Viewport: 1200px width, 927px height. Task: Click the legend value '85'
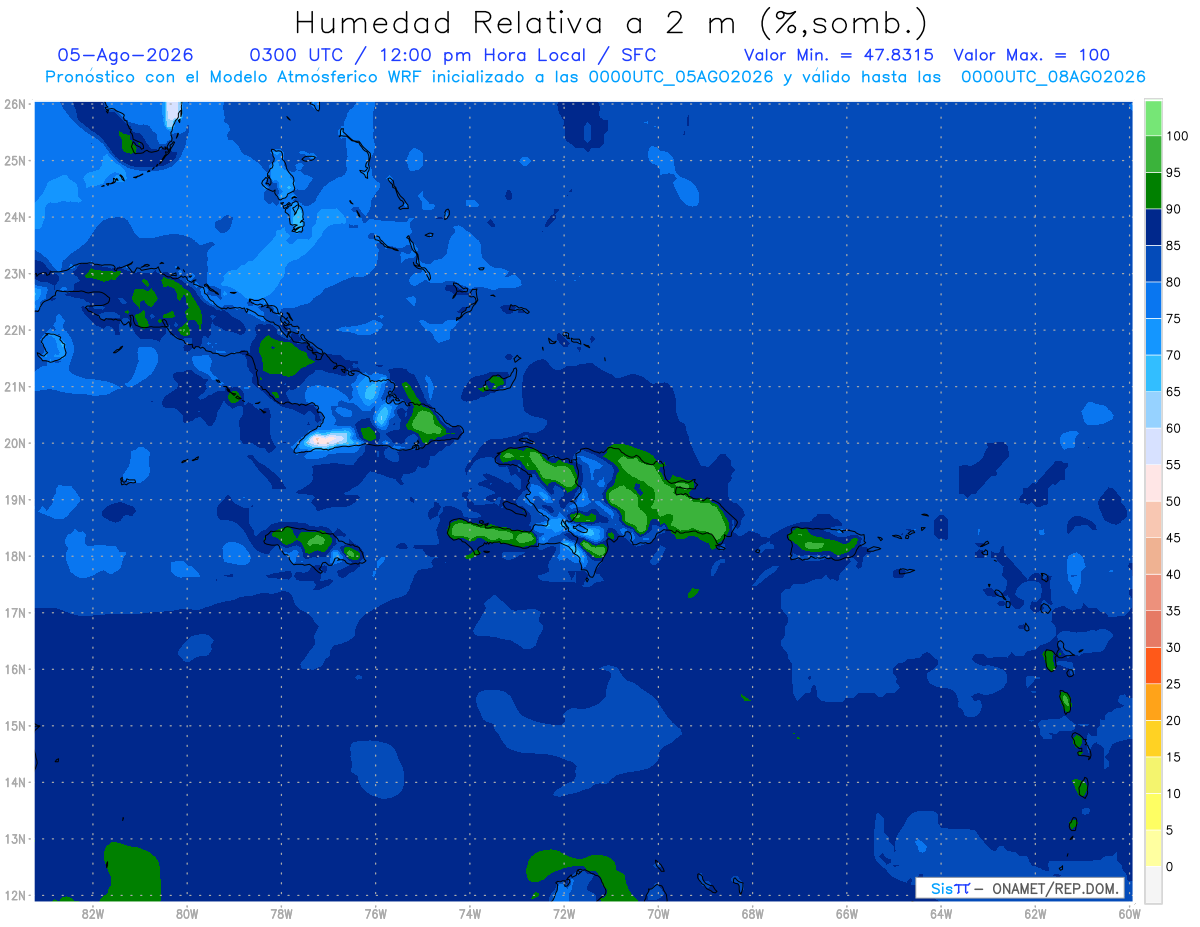(x=1173, y=246)
